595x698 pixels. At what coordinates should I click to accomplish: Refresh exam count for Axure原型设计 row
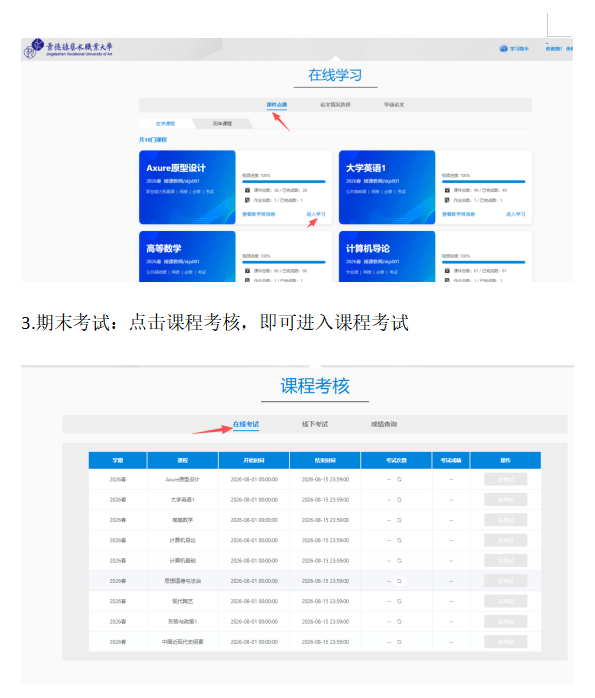click(399, 479)
